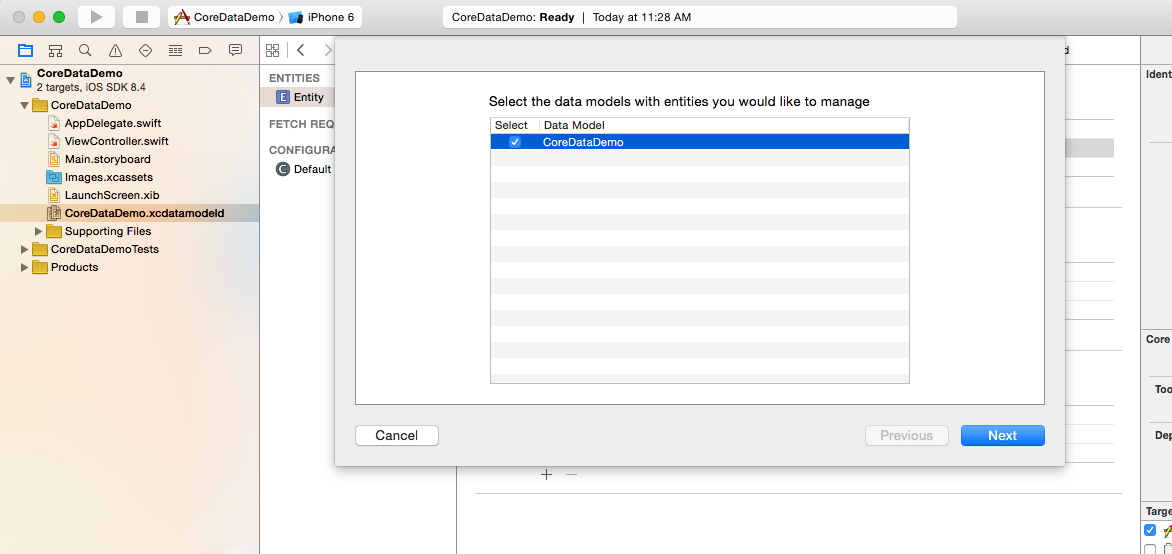Open LaunchScreen.xib file

pyautogui.click(x=112, y=195)
